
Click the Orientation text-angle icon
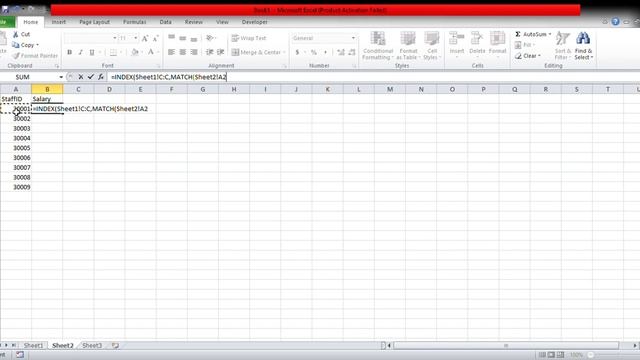point(210,38)
